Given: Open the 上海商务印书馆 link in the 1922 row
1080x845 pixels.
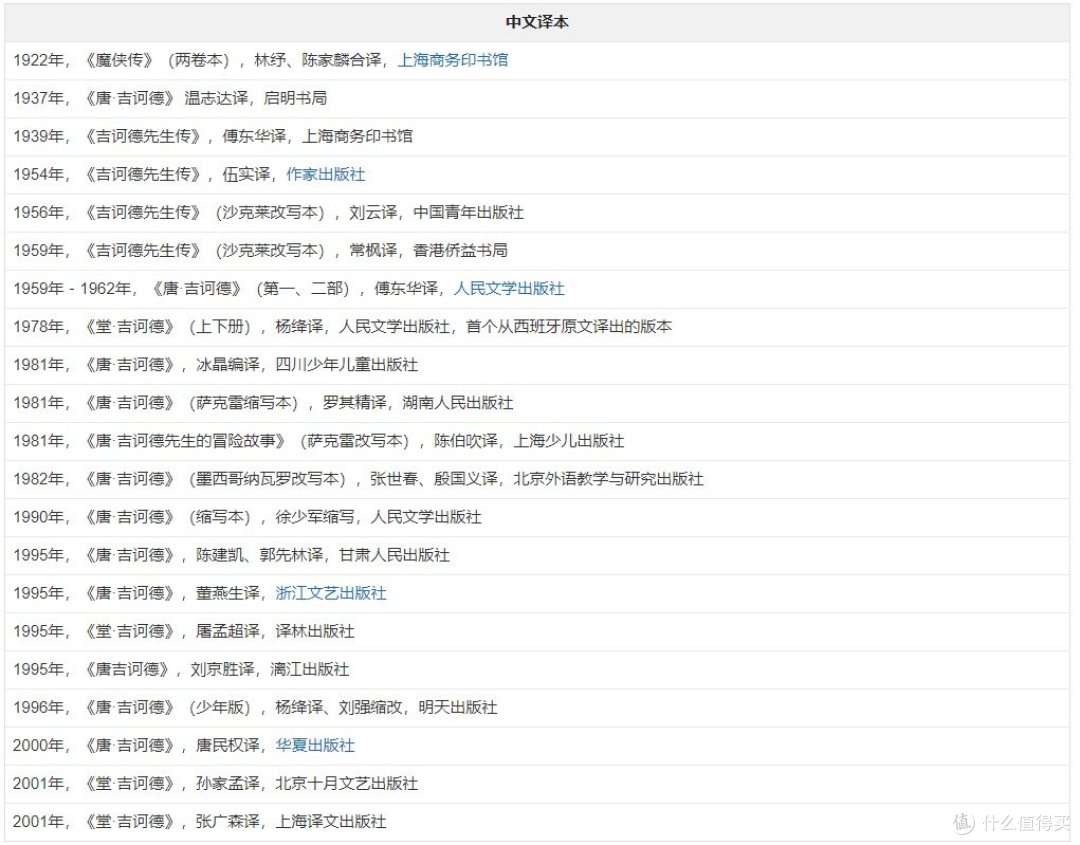Looking at the screenshot, I should [x=453, y=60].
